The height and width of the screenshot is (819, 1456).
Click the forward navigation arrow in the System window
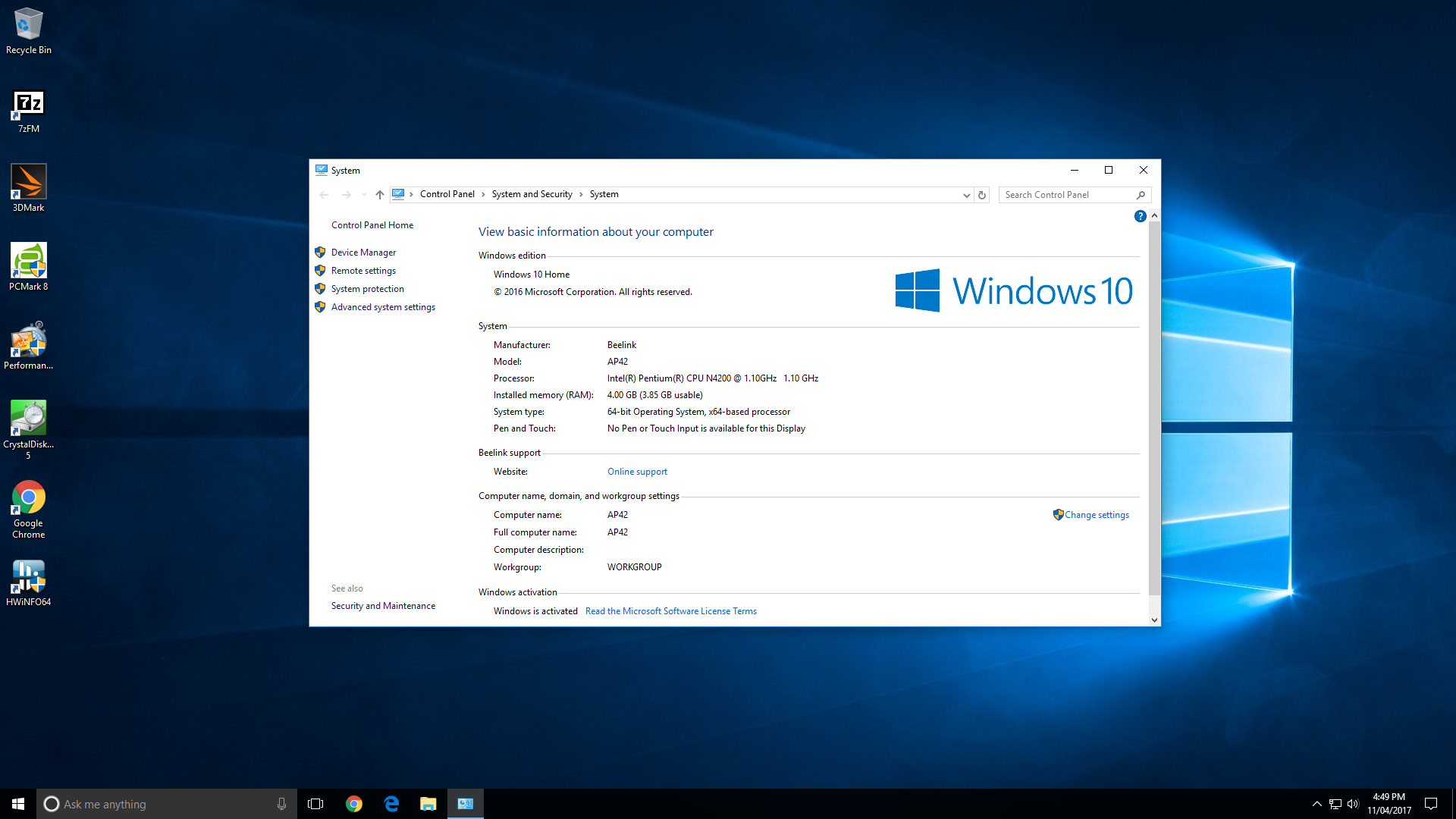347,195
